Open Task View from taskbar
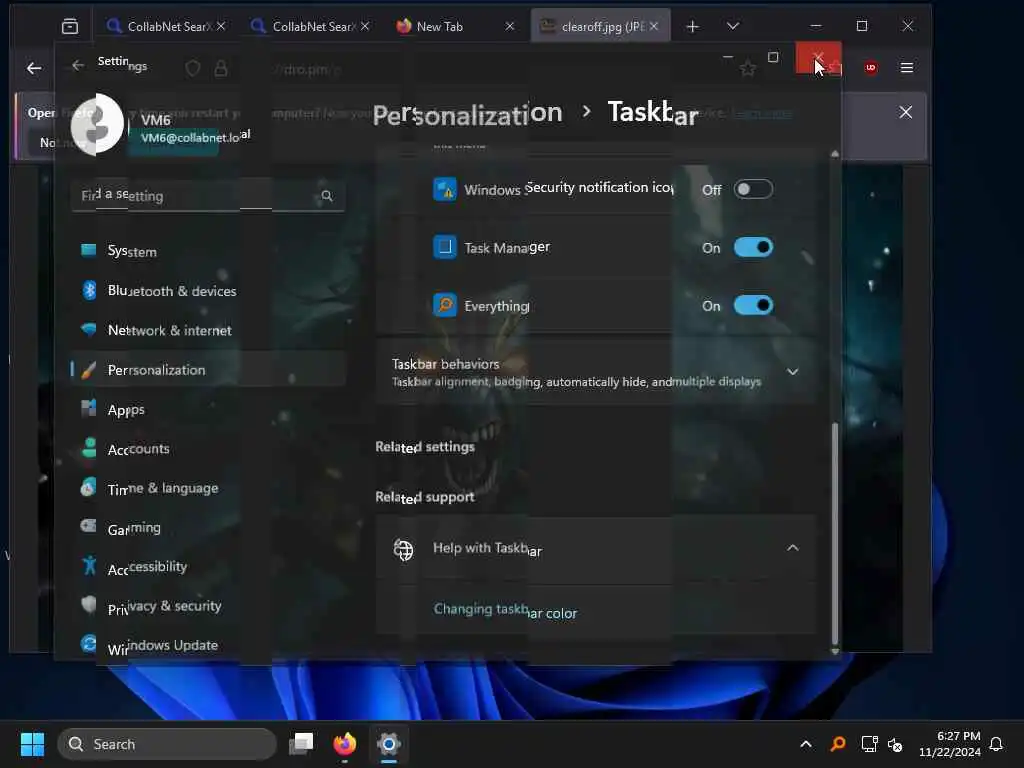The width and height of the screenshot is (1024, 768). point(301,743)
